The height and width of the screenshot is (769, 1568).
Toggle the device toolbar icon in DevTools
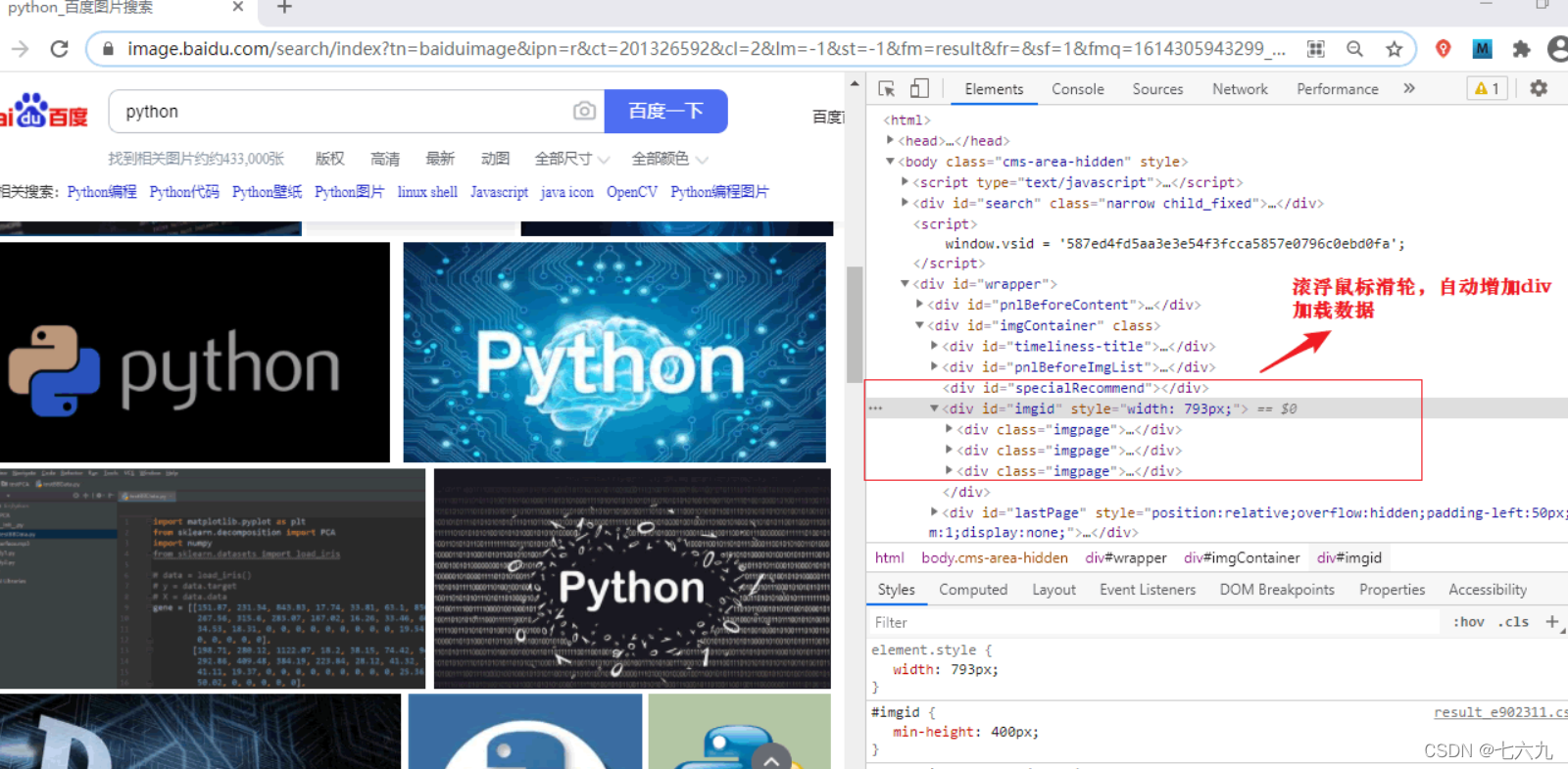coord(919,89)
